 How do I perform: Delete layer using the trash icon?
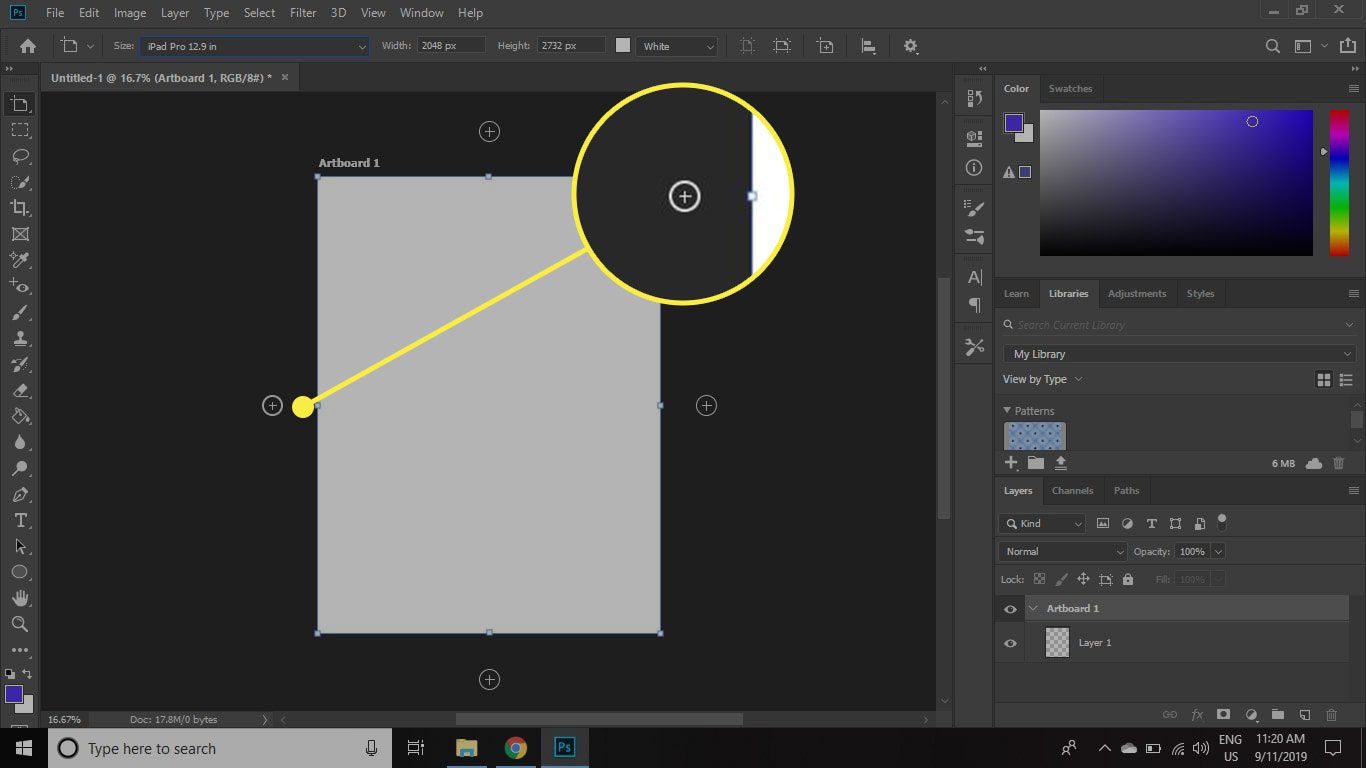pyautogui.click(x=1331, y=715)
